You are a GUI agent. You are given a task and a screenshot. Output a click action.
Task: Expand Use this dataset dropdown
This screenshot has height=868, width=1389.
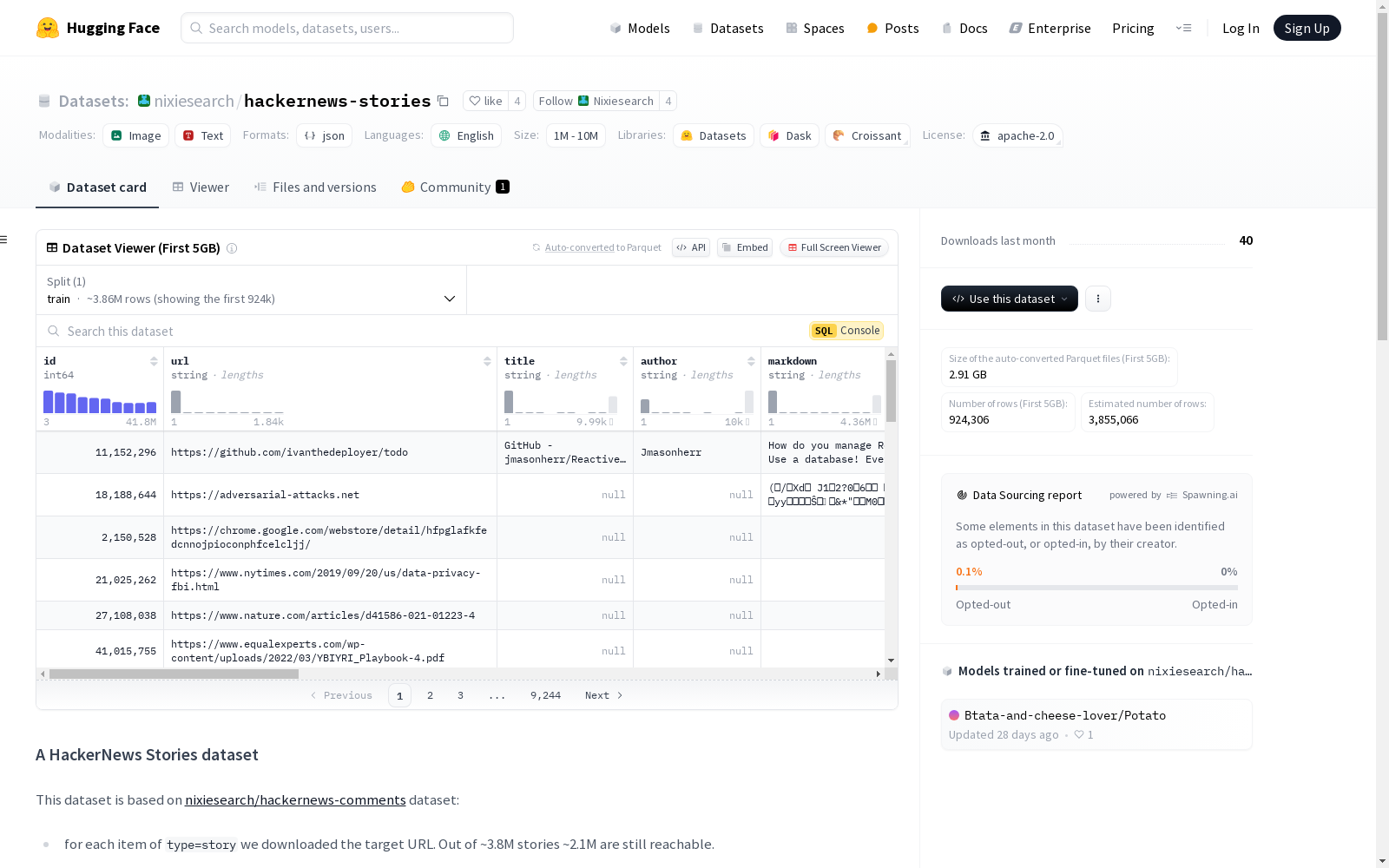coord(1010,299)
